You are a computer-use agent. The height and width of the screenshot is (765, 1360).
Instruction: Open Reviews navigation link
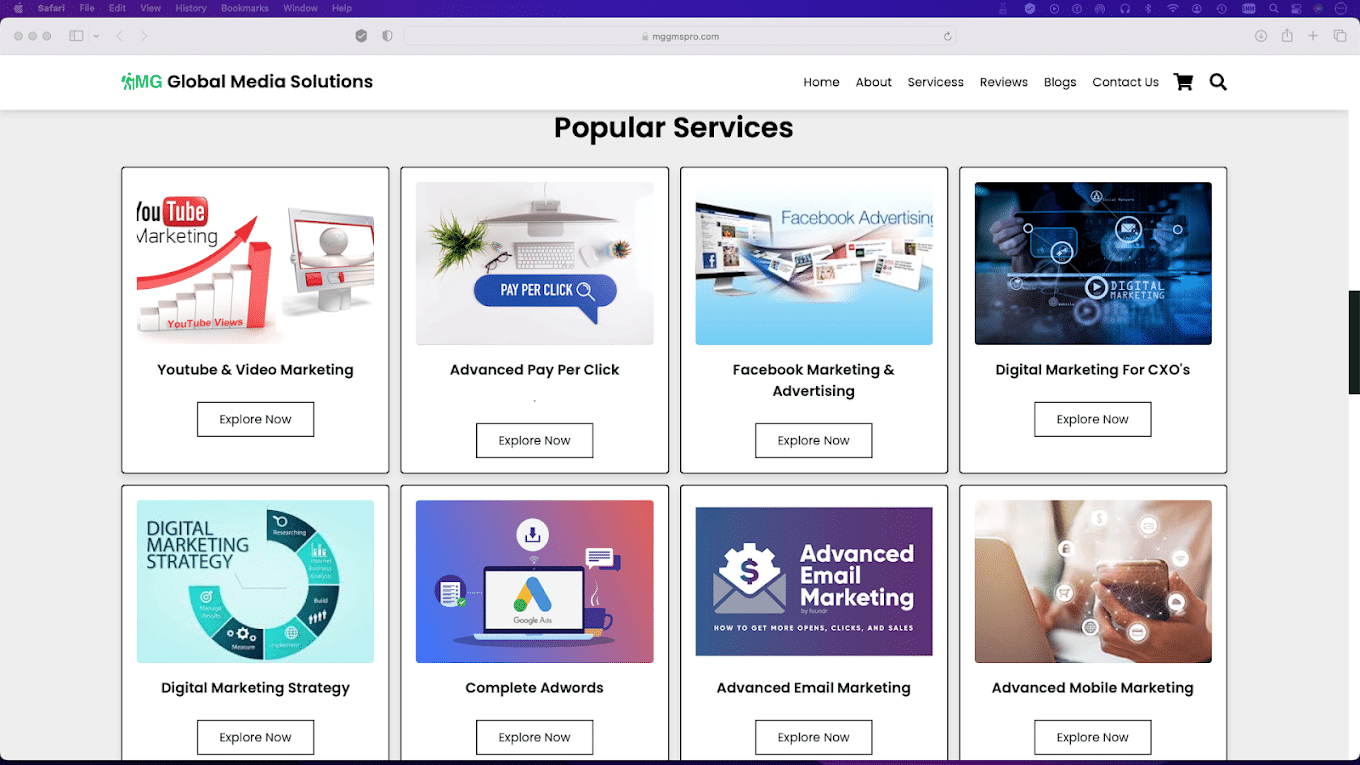point(1003,82)
